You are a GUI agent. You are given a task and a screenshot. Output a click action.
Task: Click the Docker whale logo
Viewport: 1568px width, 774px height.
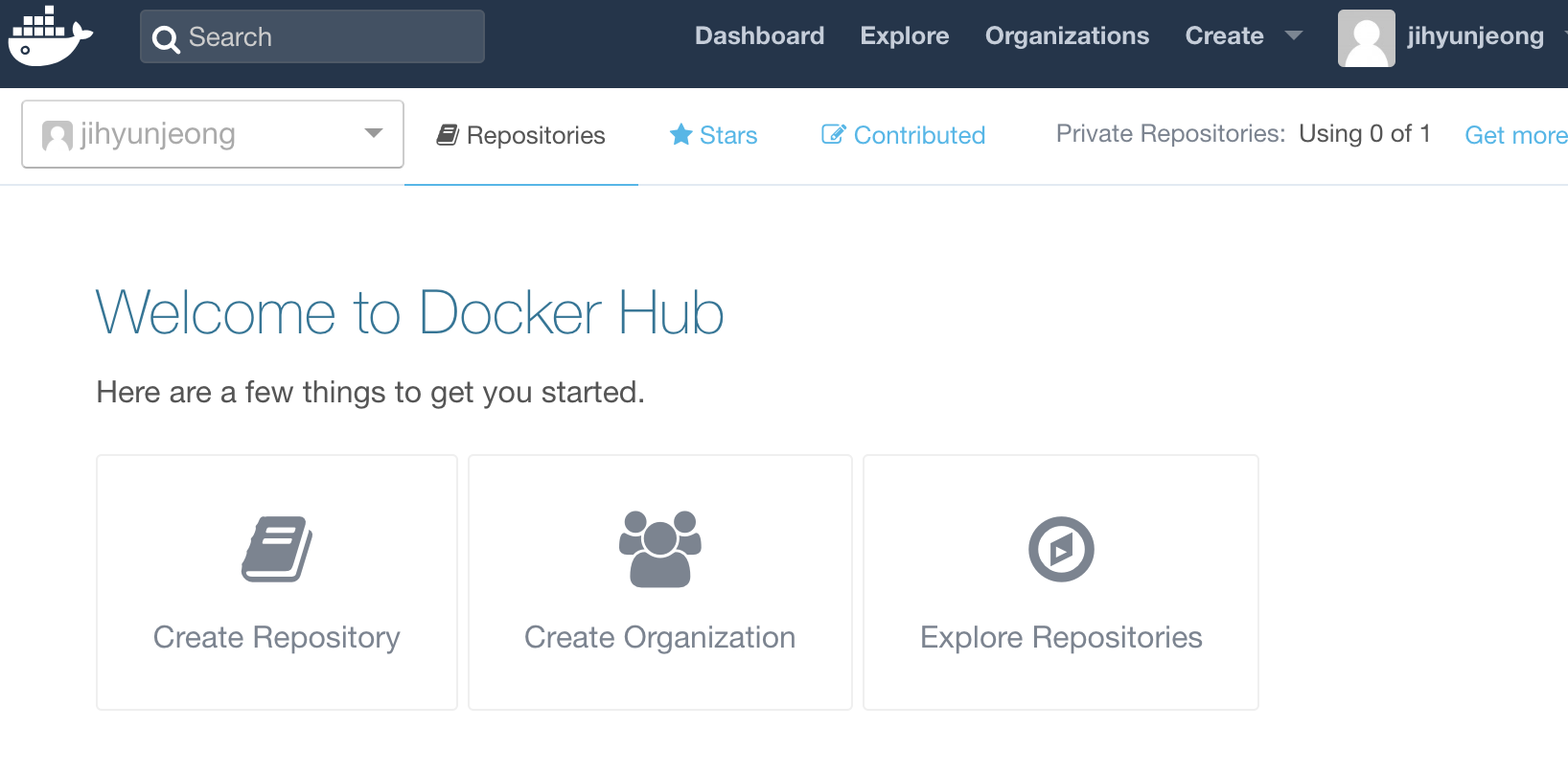(50, 36)
